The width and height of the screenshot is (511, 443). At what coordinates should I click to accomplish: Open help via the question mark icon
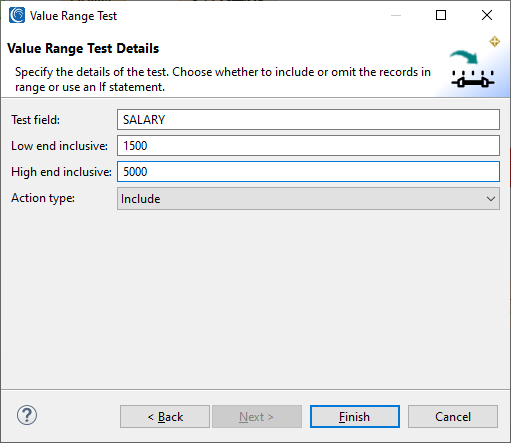pos(27,415)
